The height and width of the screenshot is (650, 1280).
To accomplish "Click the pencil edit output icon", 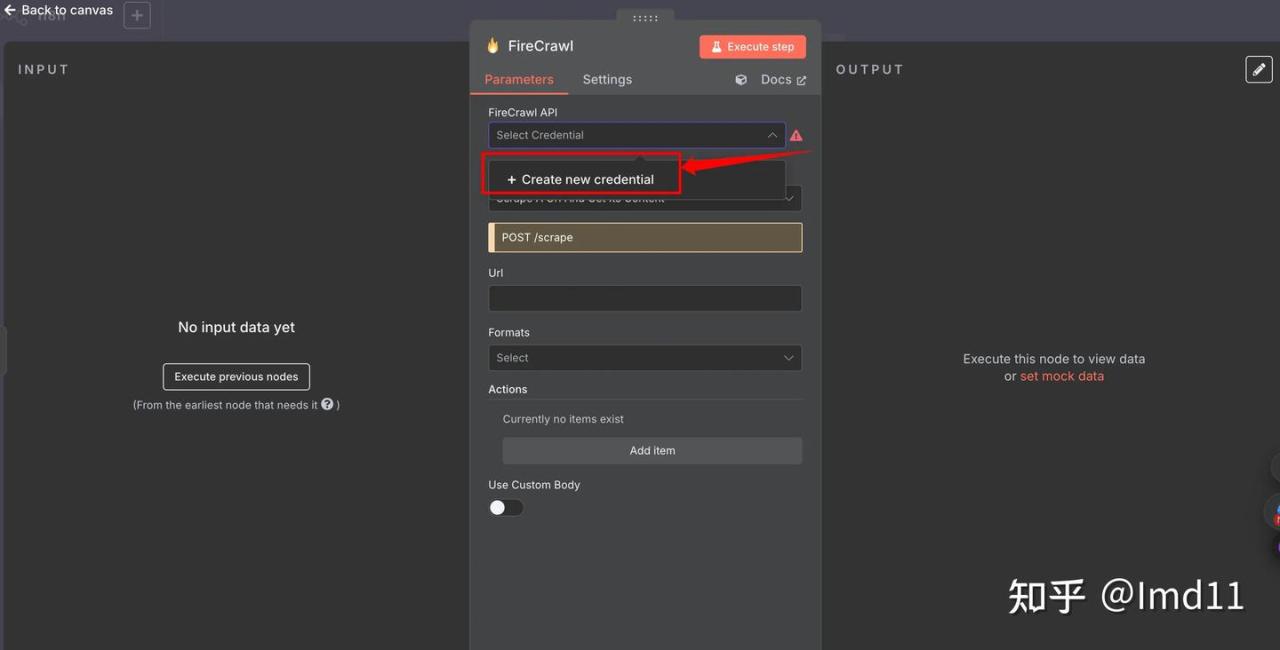I will point(1258,69).
